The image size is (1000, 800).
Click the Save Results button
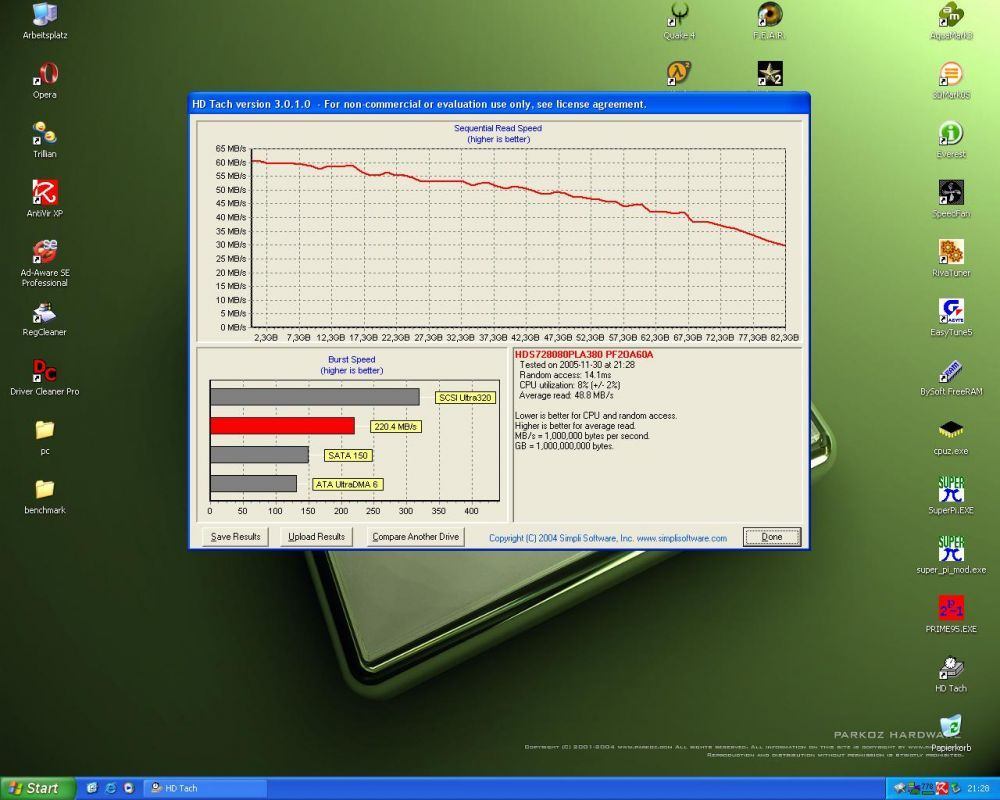click(x=235, y=537)
